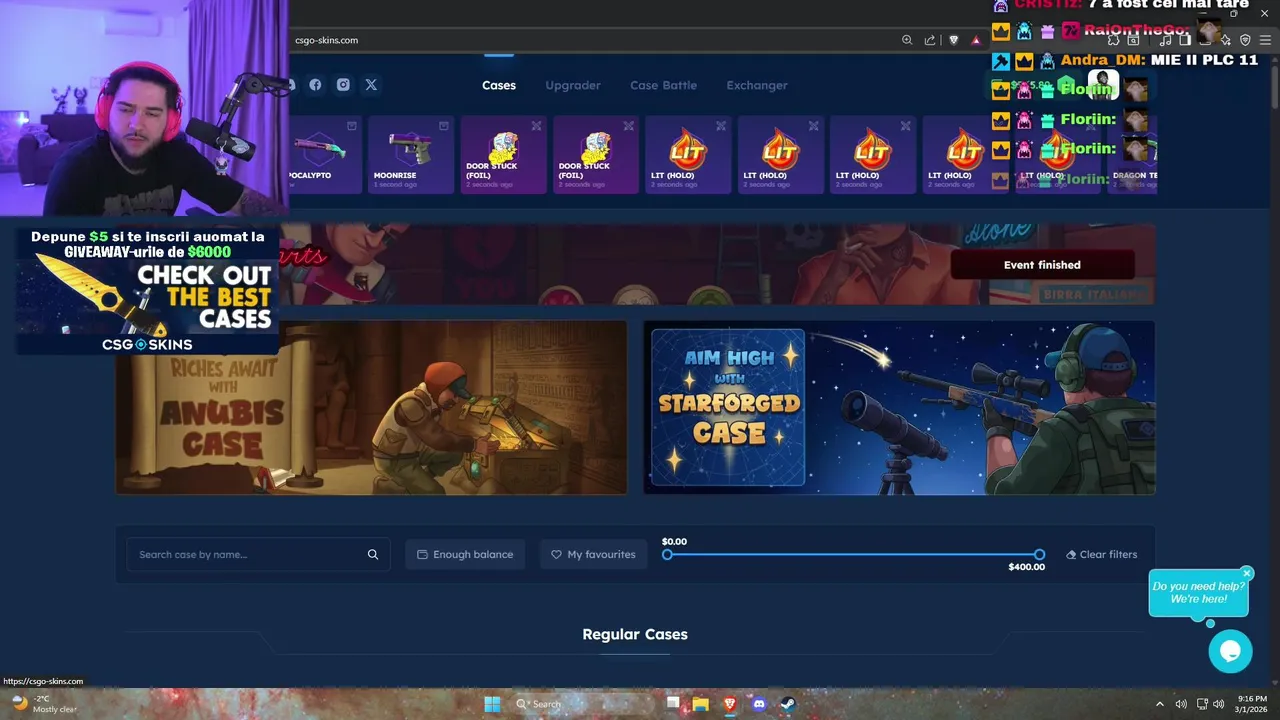The height and width of the screenshot is (720, 1280).
Task: Toggle the Enough balance filter
Action: [x=465, y=554]
